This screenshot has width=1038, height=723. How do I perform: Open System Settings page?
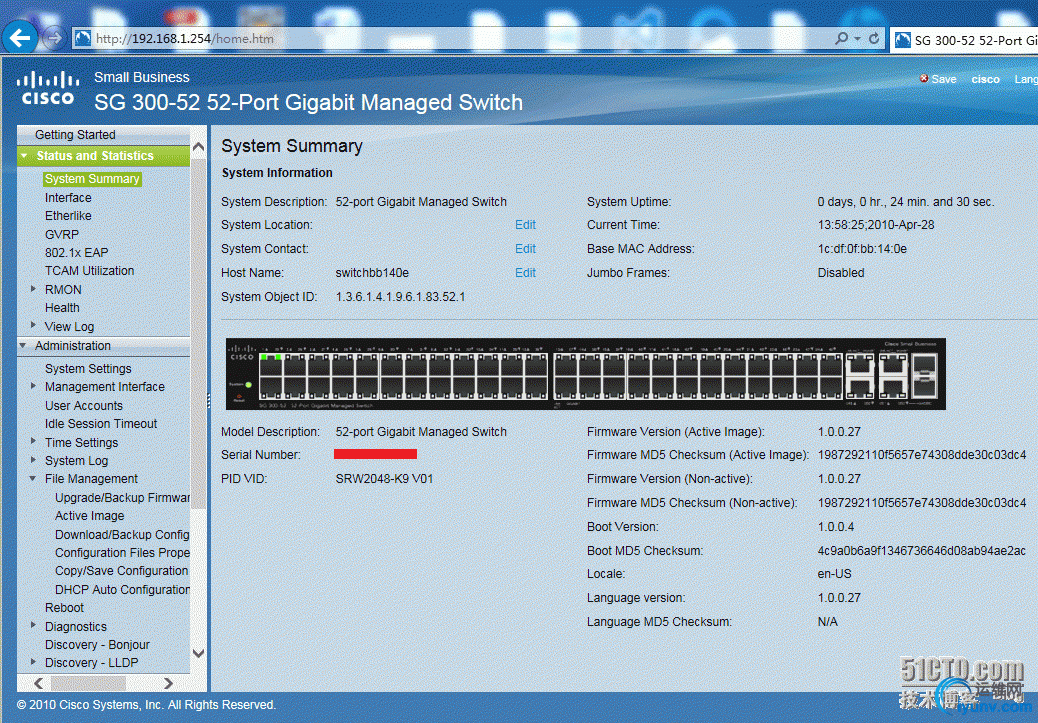(88, 368)
